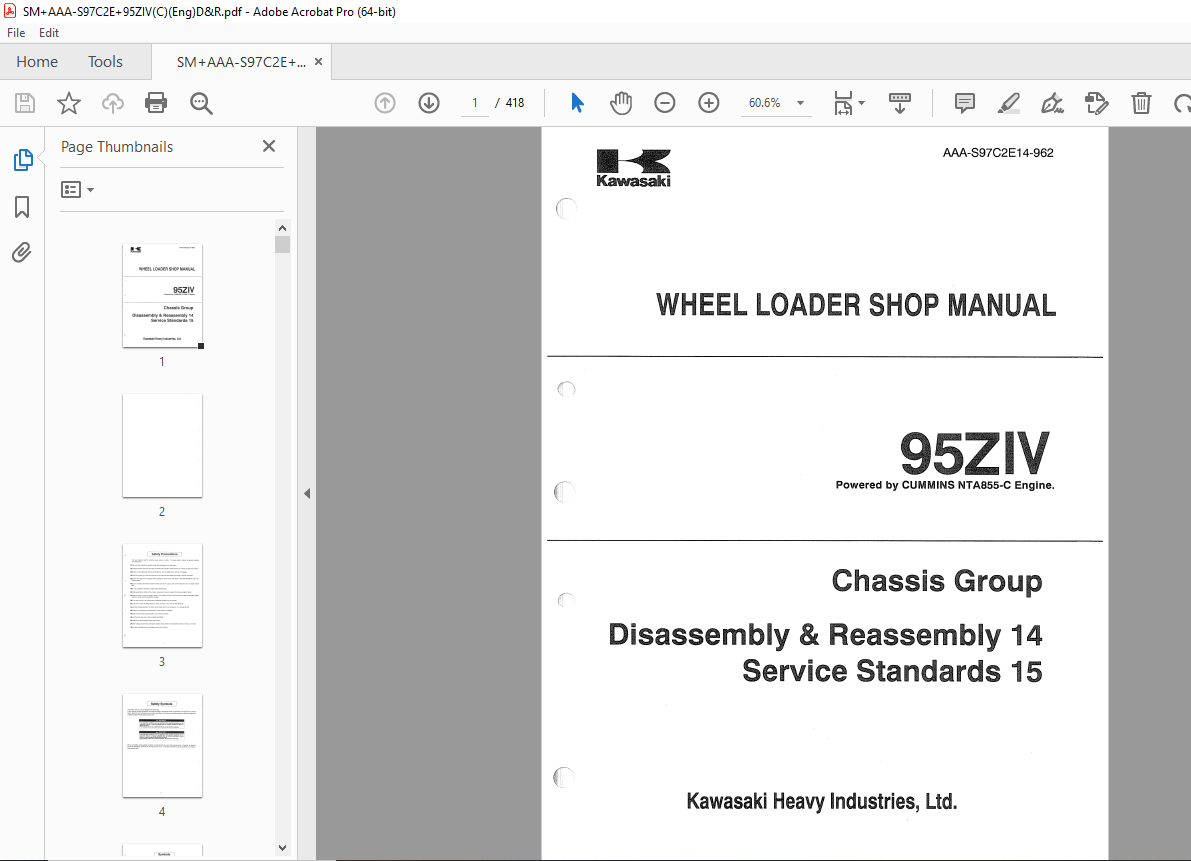Go to previous page arrow
Screen dimensions: 1191x861
tap(385, 102)
